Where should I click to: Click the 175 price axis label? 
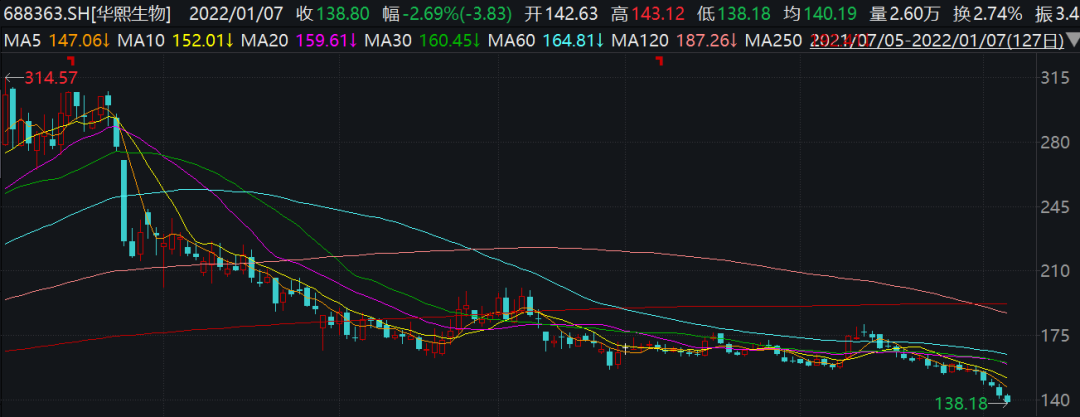tap(1055, 336)
